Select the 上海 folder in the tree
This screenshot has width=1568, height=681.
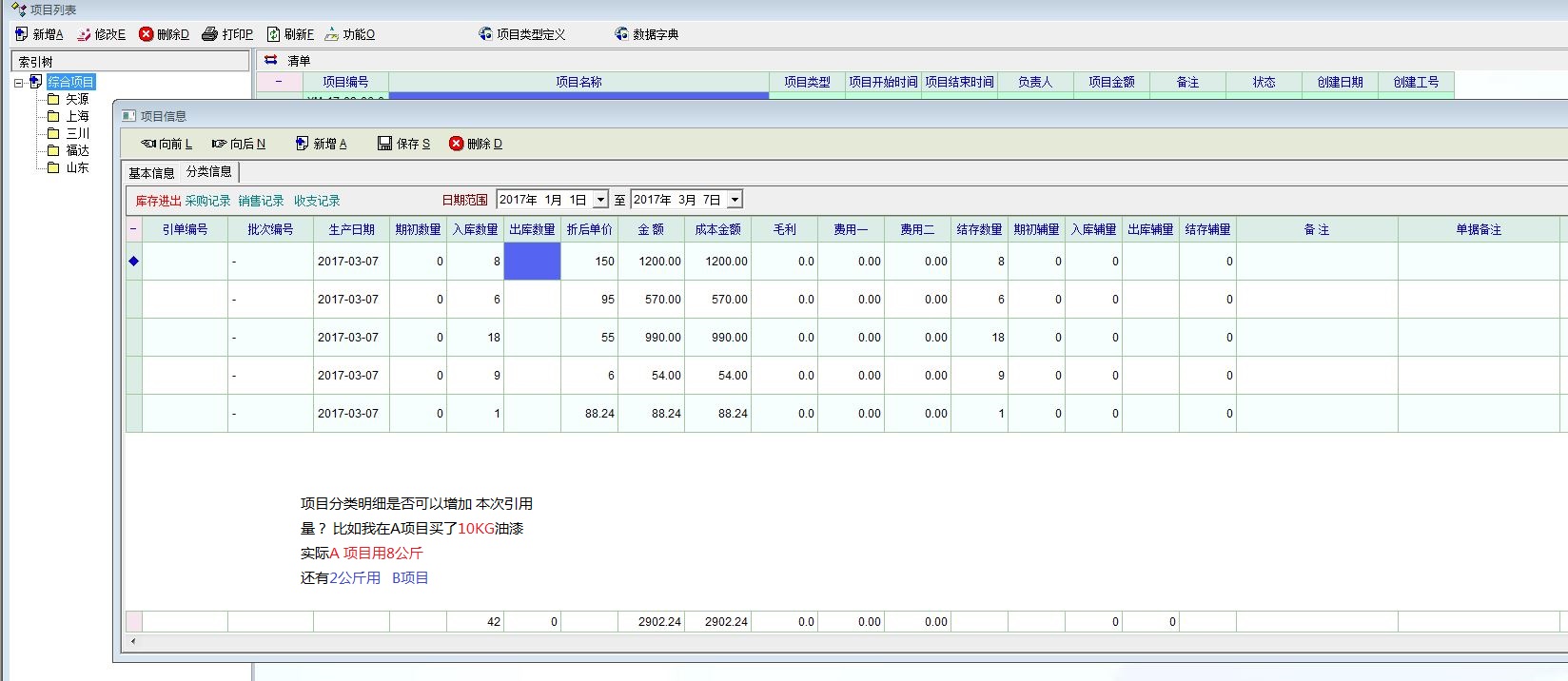point(77,116)
